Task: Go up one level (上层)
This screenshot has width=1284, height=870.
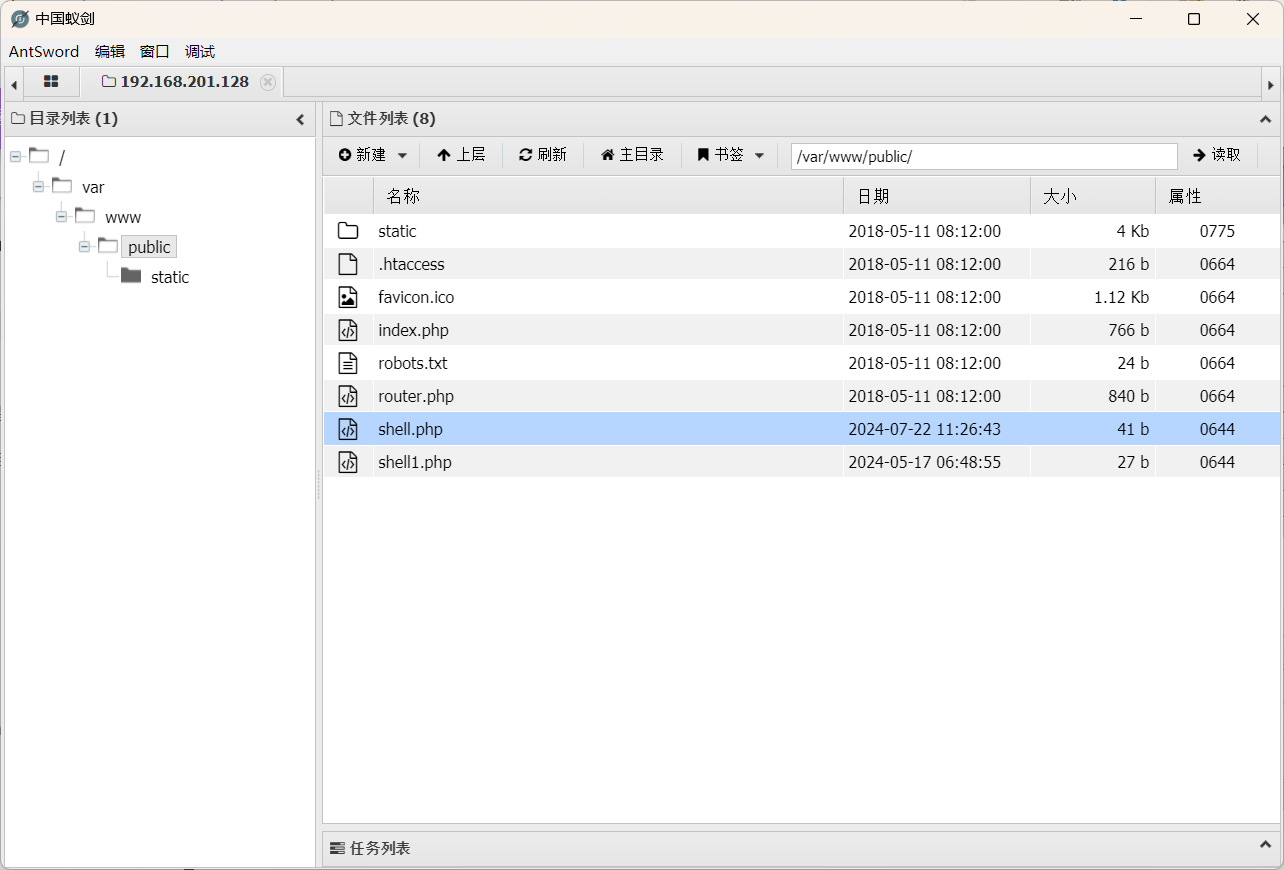Action: coord(461,155)
